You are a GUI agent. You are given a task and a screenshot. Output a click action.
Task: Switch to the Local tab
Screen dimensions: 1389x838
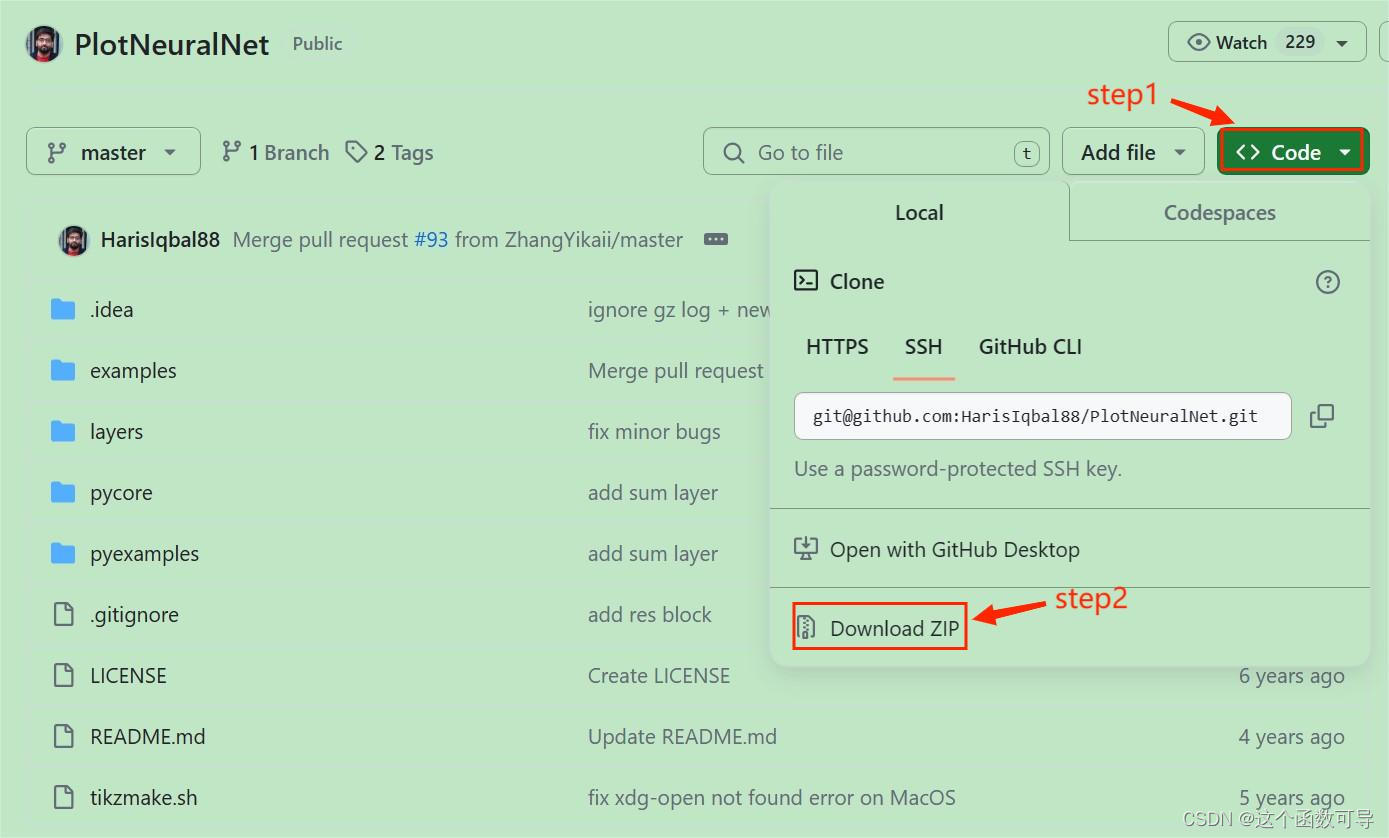pyautogui.click(x=919, y=212)
